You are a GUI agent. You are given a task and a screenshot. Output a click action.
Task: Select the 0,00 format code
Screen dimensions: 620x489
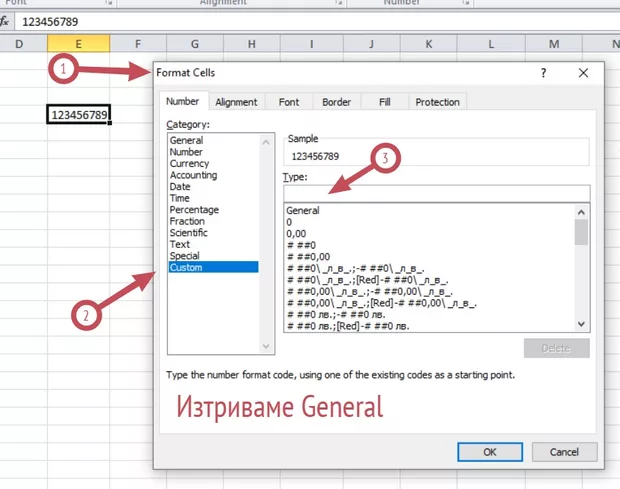point(297,234)
